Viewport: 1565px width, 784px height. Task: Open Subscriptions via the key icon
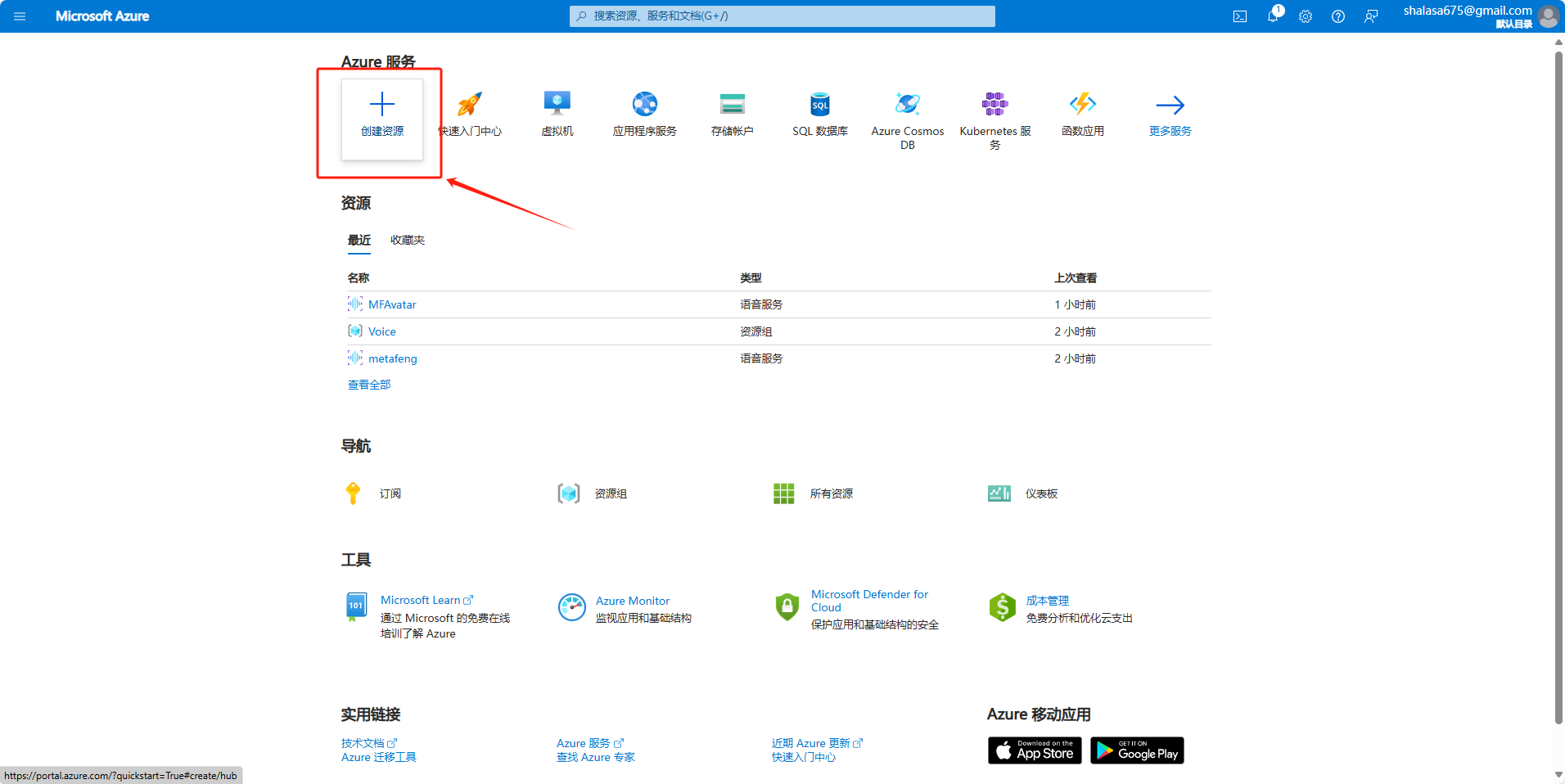353,493
